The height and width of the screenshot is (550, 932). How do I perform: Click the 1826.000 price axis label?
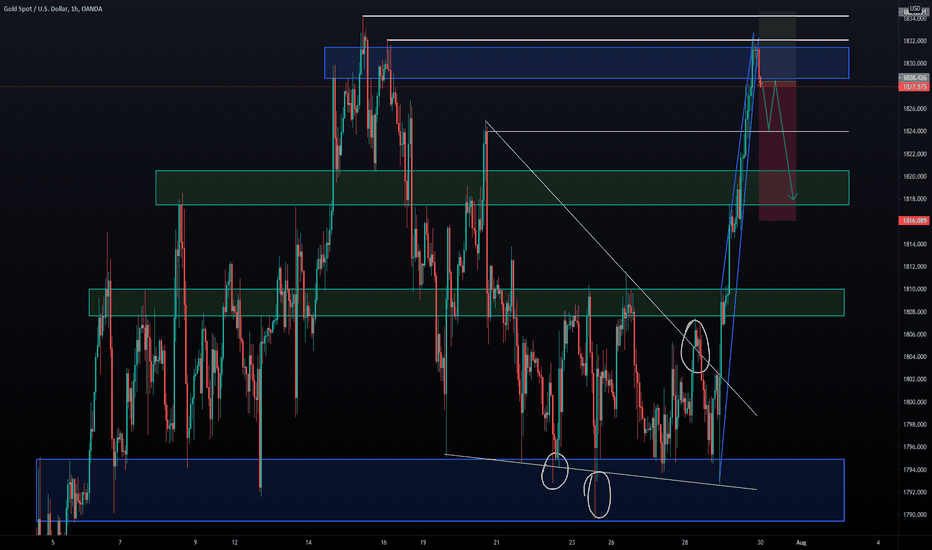point(915,109)
